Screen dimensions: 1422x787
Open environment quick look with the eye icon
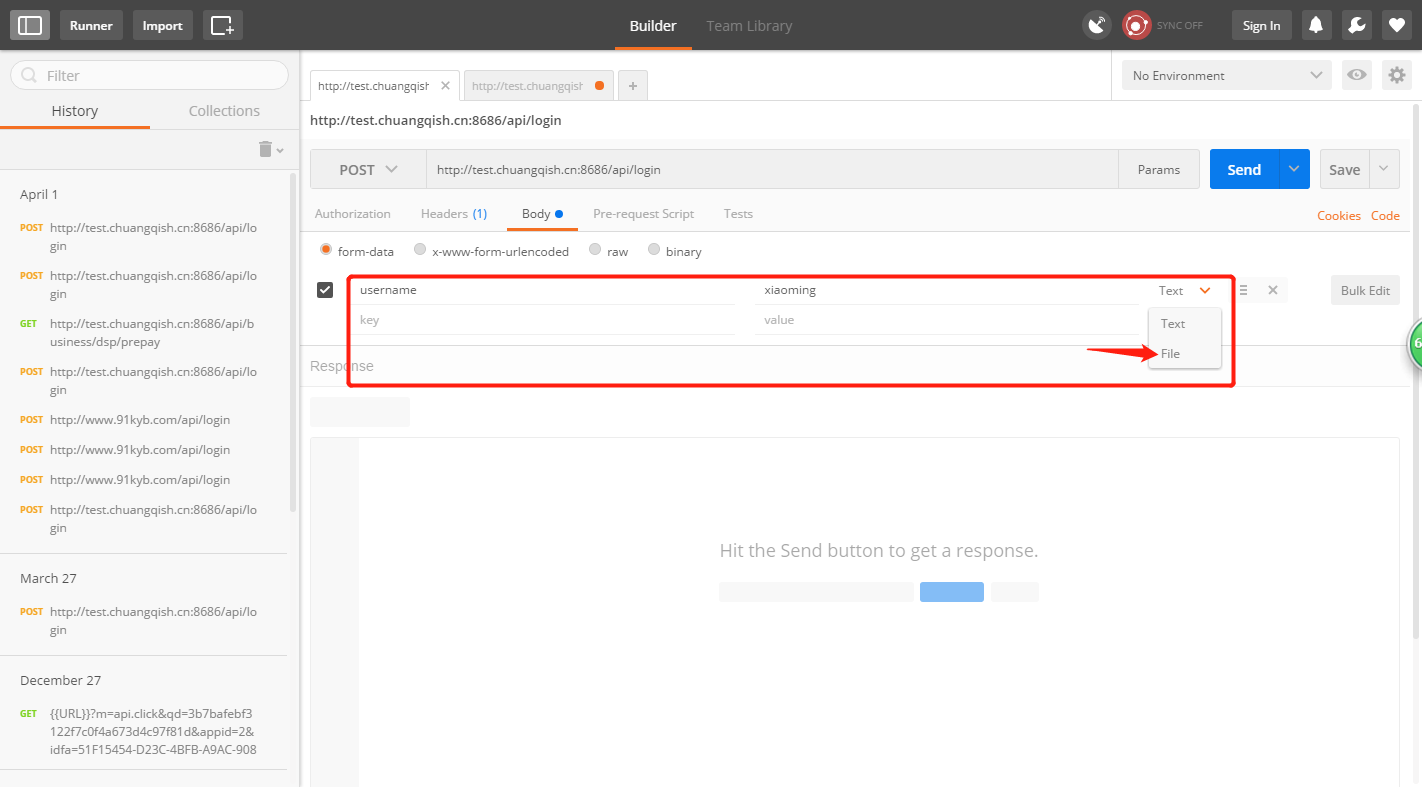(1357, 75)
